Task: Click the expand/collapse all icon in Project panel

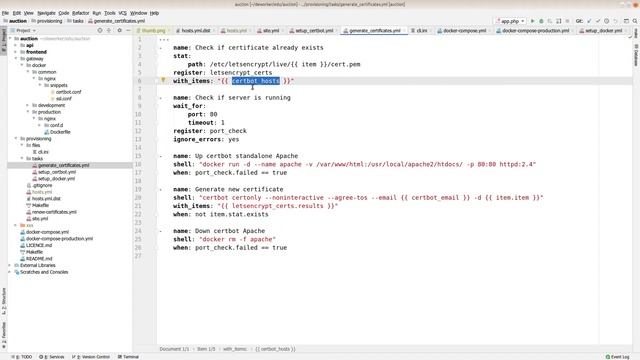Action: coord(109,30)
